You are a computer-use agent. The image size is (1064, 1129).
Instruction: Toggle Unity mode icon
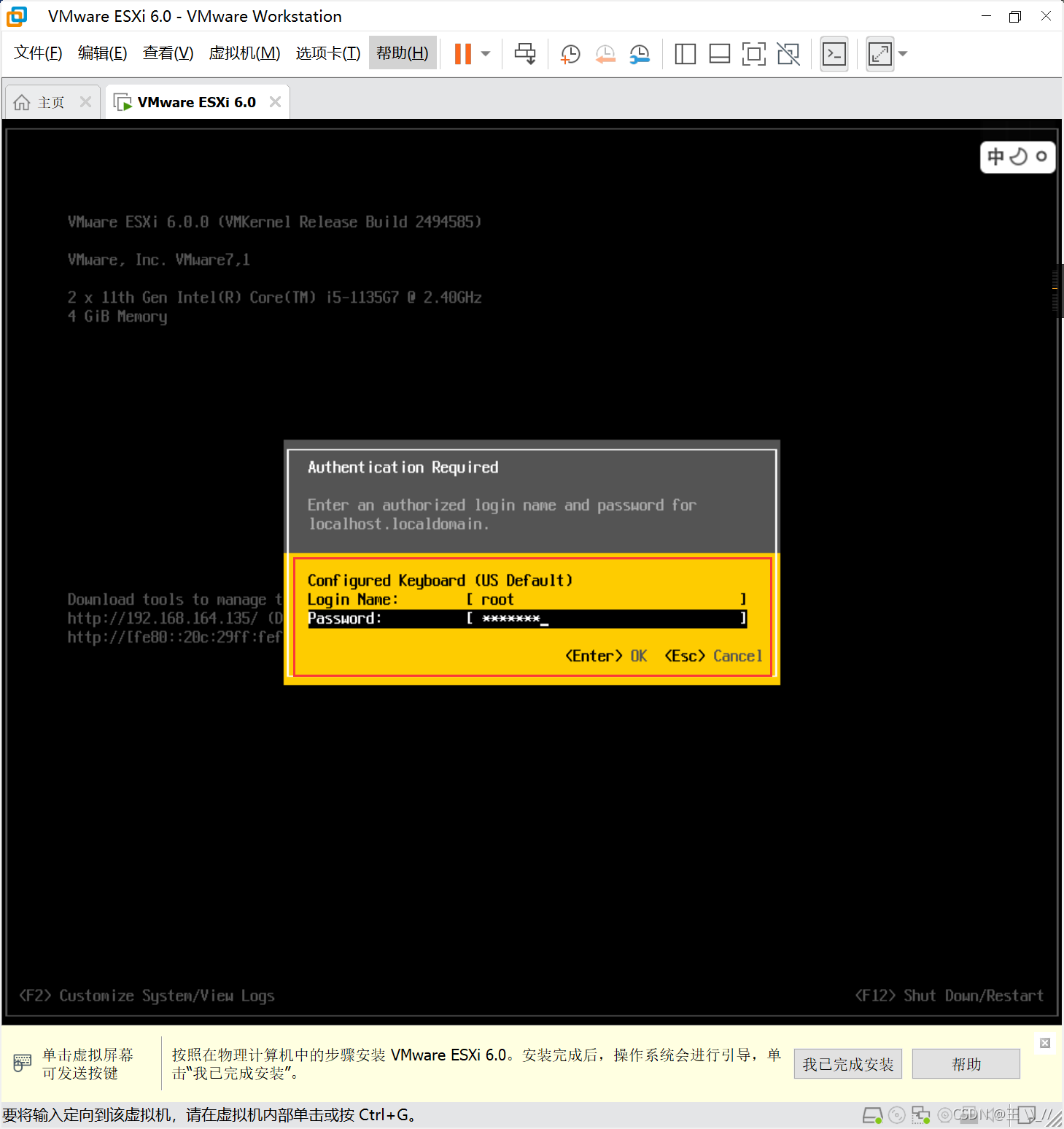pos(788,53)
